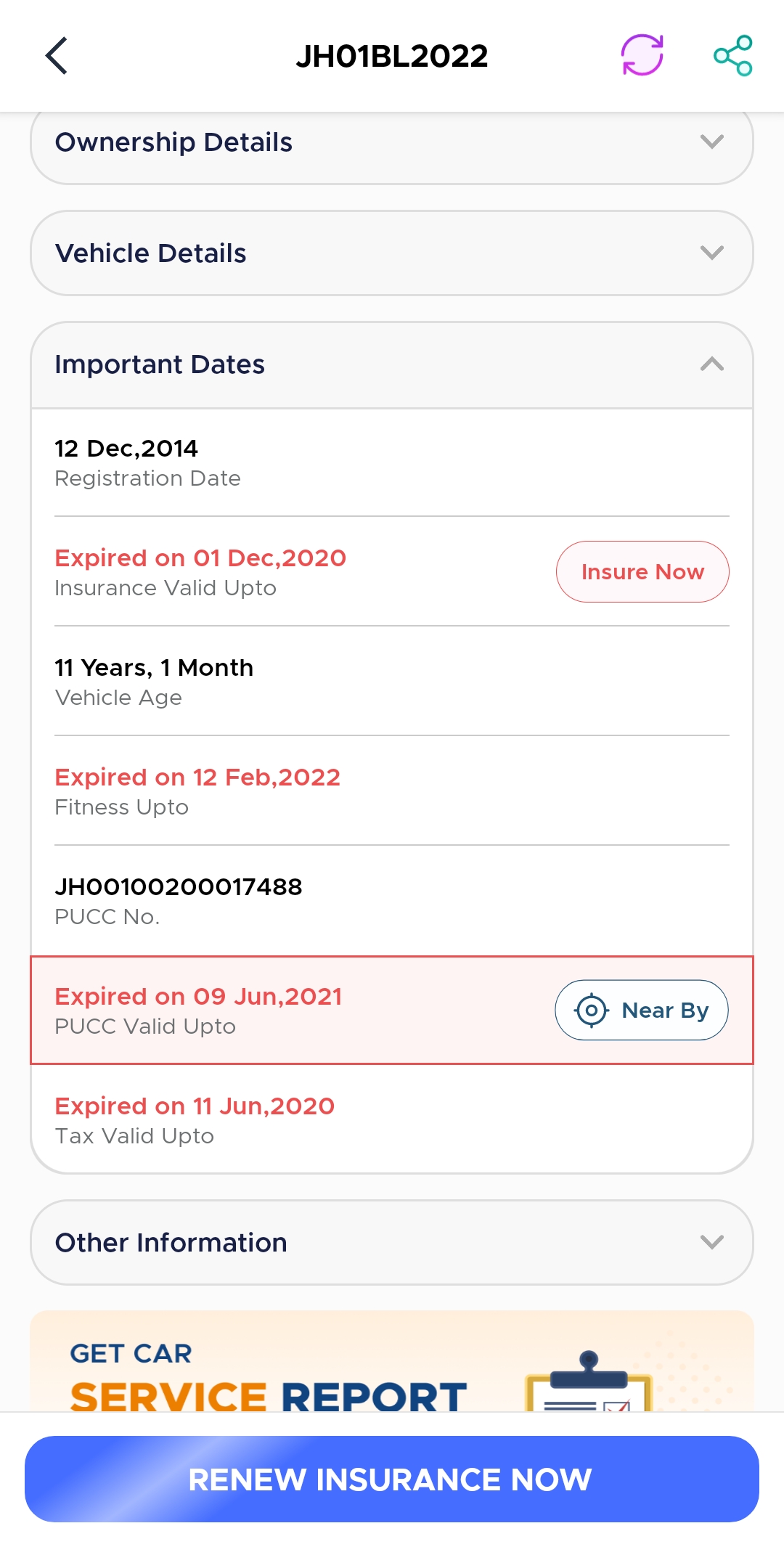This screenshot has width=784, height=1547.
Task: Select the Tax Valid Upto entry
Action: pyautogui.click(x=392, y=1119)
